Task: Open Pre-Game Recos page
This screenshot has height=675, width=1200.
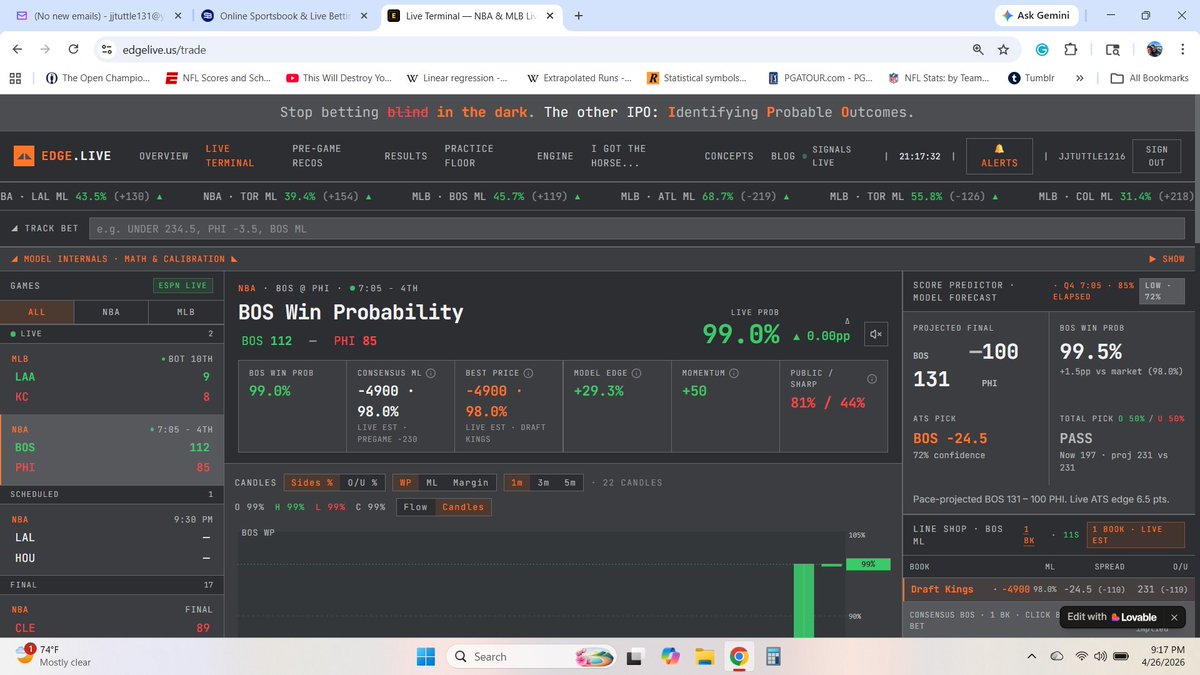Action: (316, 155)
